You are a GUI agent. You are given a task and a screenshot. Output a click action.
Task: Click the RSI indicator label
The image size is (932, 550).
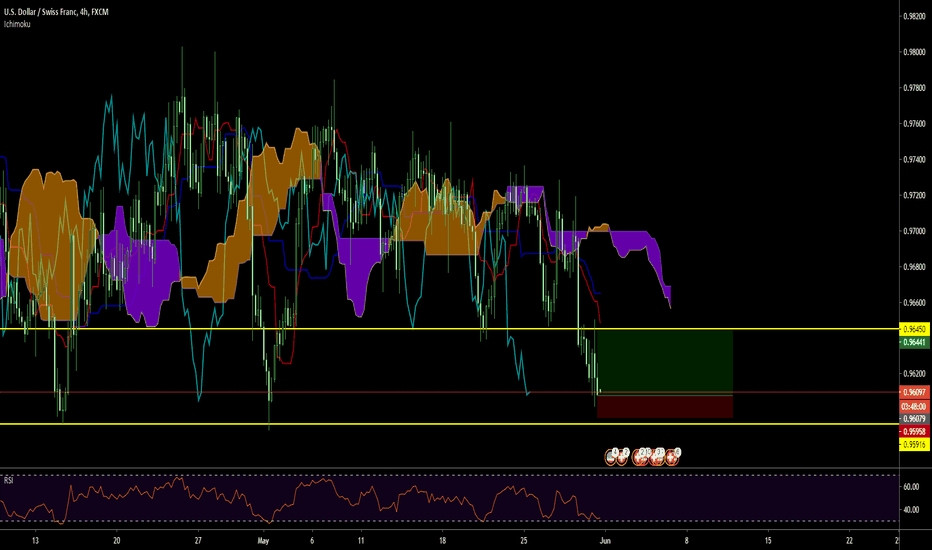8,480
